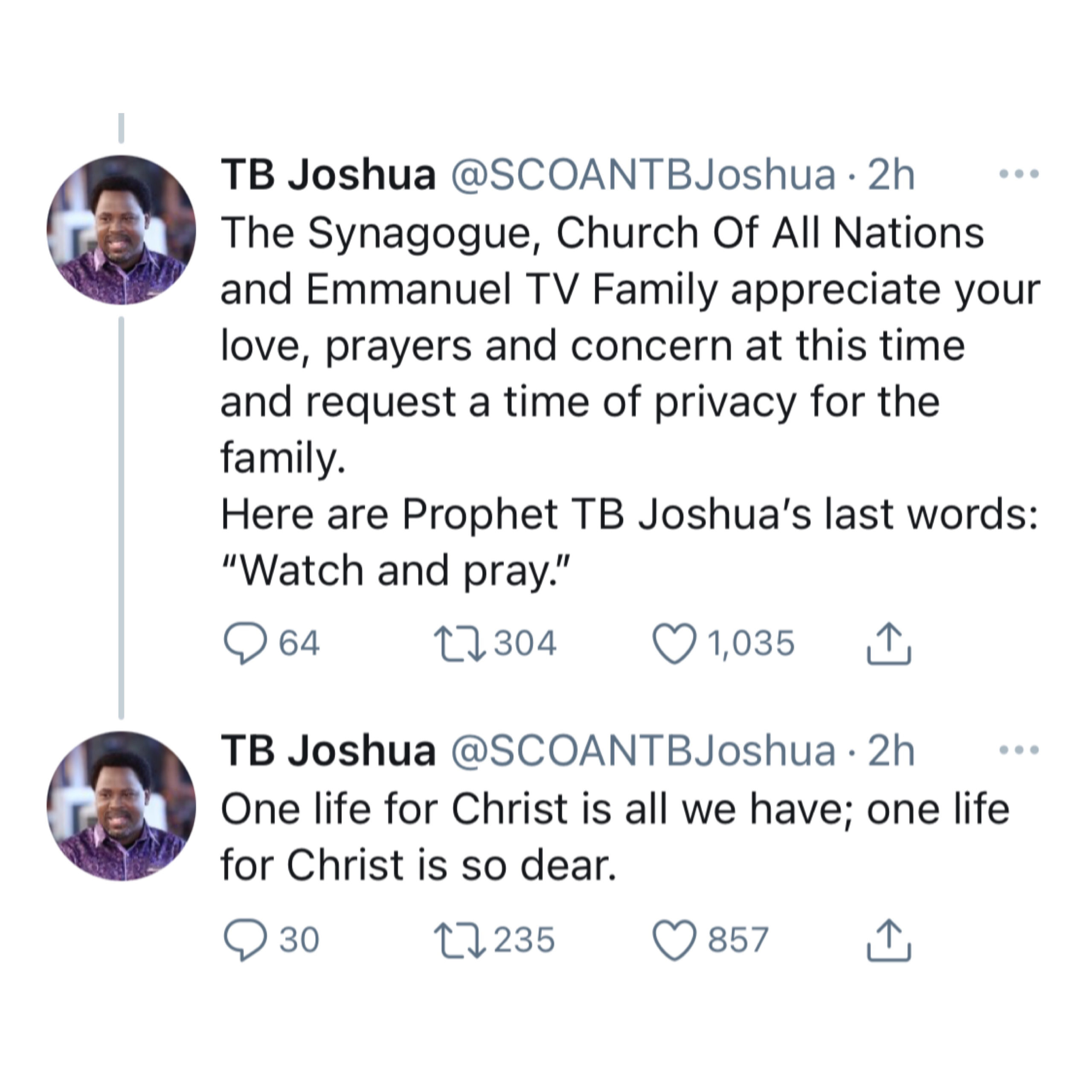Open more options on the first tweet

coord(1019,174)
